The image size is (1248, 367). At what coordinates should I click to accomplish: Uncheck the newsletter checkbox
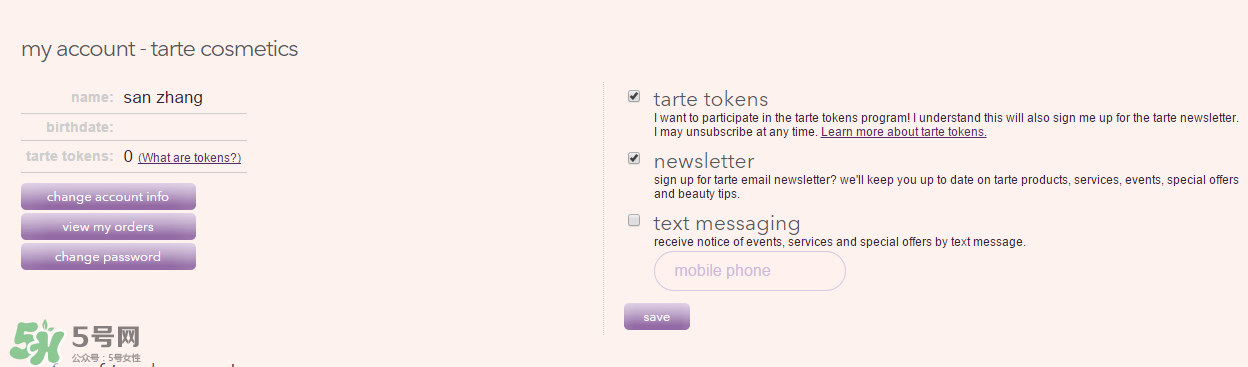pos(634,159)
